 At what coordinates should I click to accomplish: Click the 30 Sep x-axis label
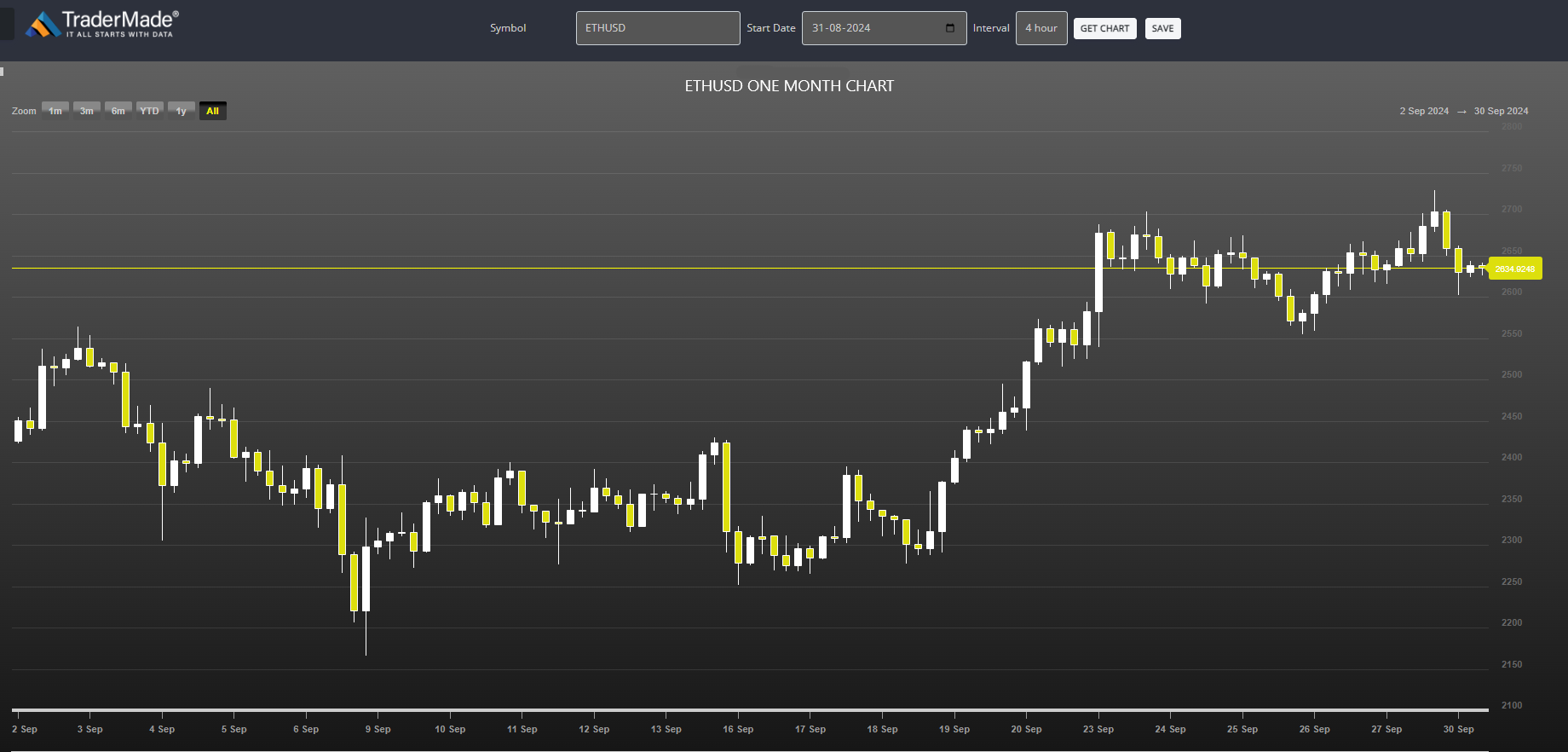click(x=1459, y=729)
